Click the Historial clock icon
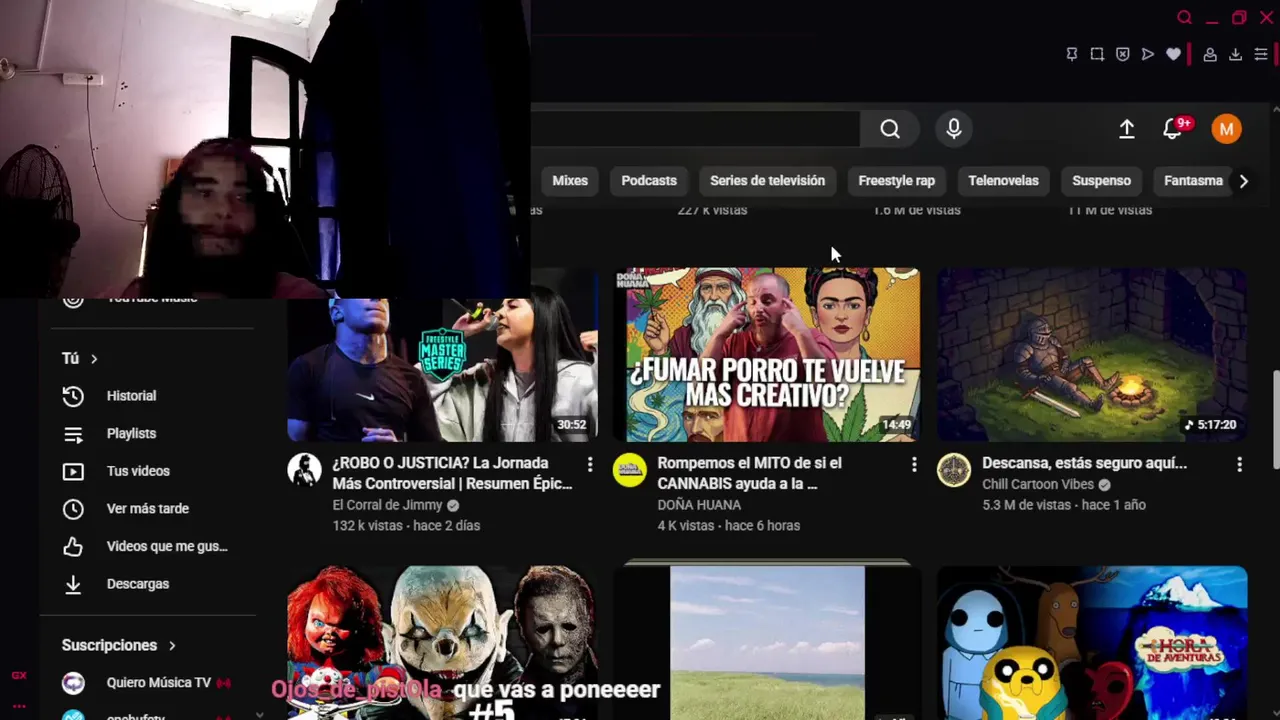The height and width of the screenshot is (720, 1280). 73,396
